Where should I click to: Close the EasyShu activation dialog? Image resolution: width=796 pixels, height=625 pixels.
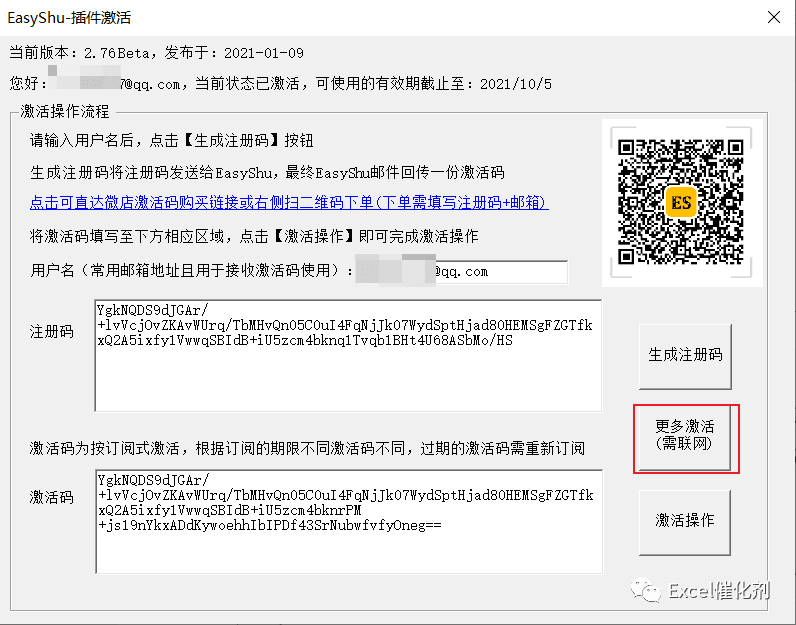click(774, 17)
